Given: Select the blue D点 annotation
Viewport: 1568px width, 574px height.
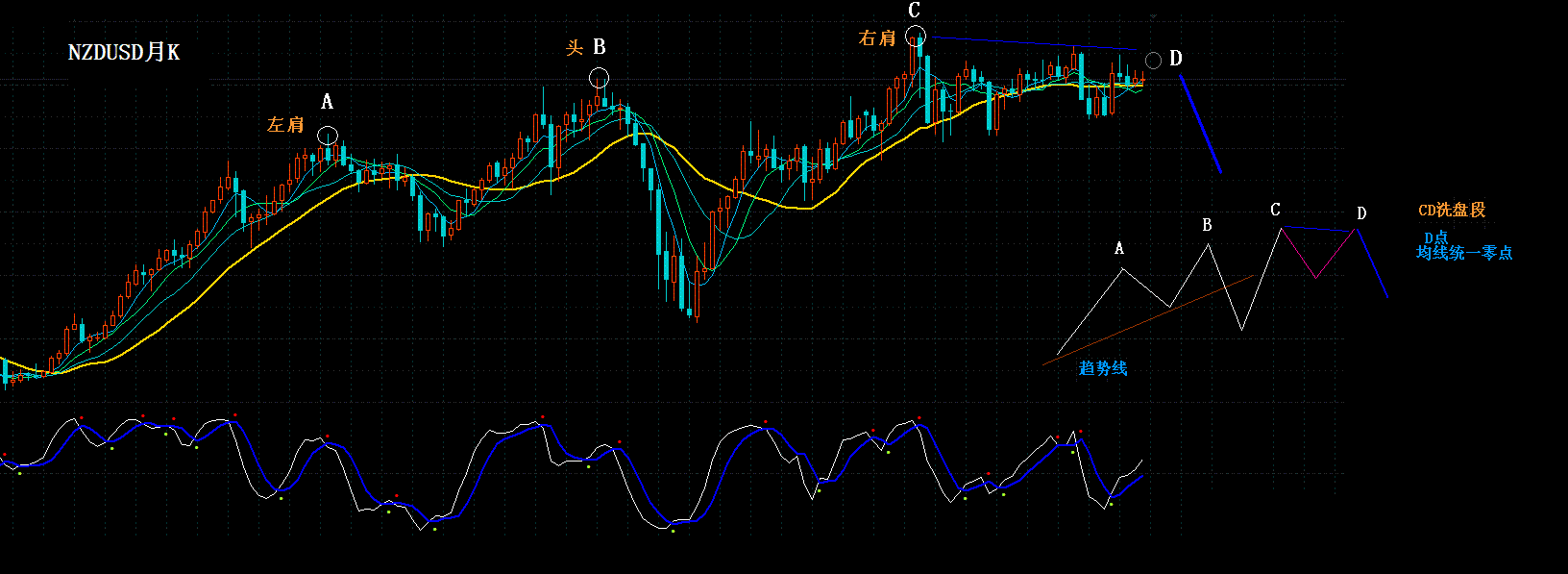Looking at the screenshot, I should (x=1436, y=237).
